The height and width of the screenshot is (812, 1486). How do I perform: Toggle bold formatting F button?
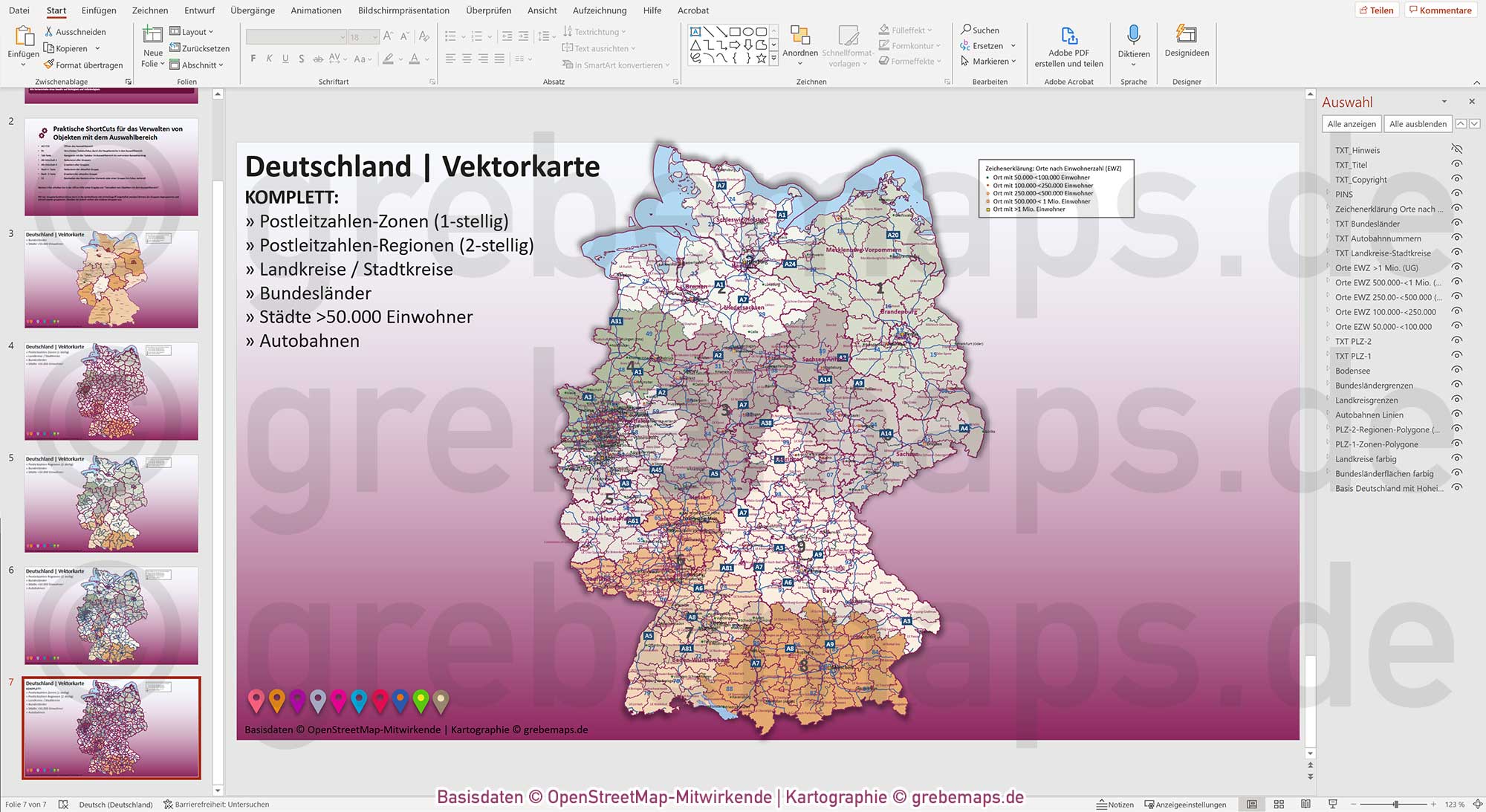253,59
